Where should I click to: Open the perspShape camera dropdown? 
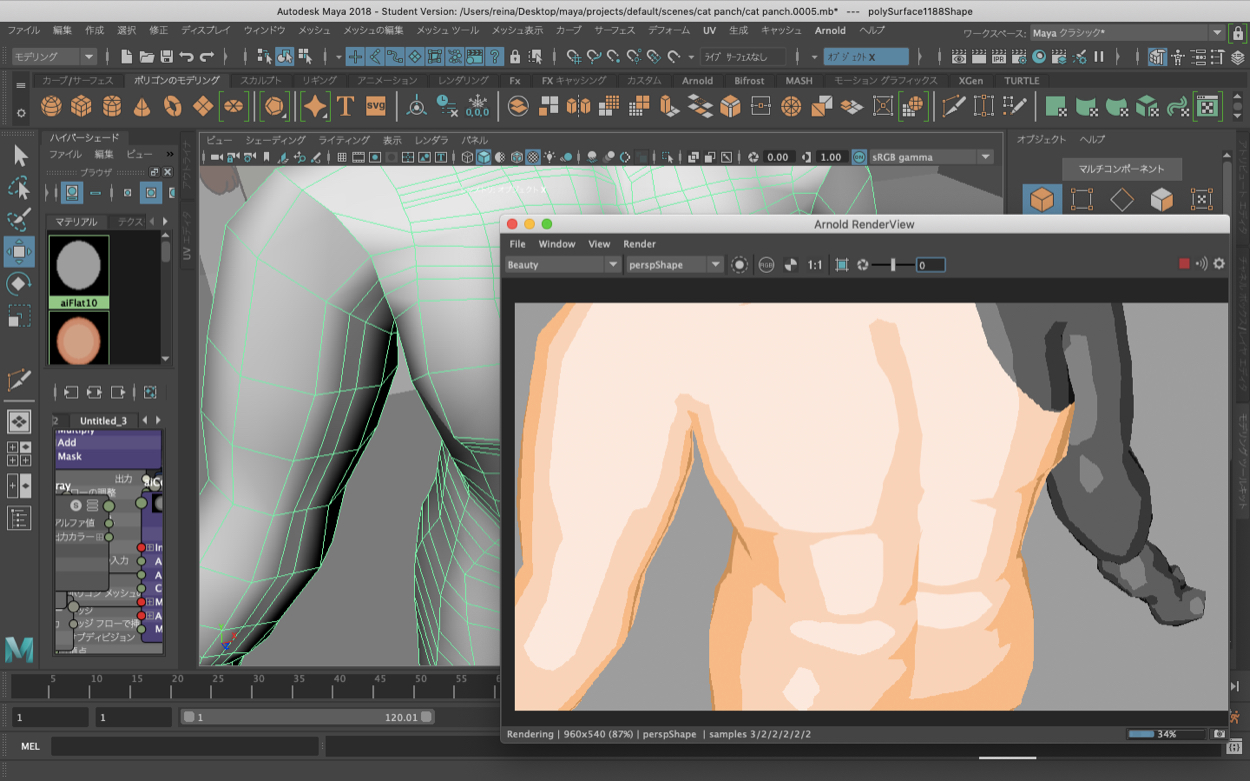674,265
